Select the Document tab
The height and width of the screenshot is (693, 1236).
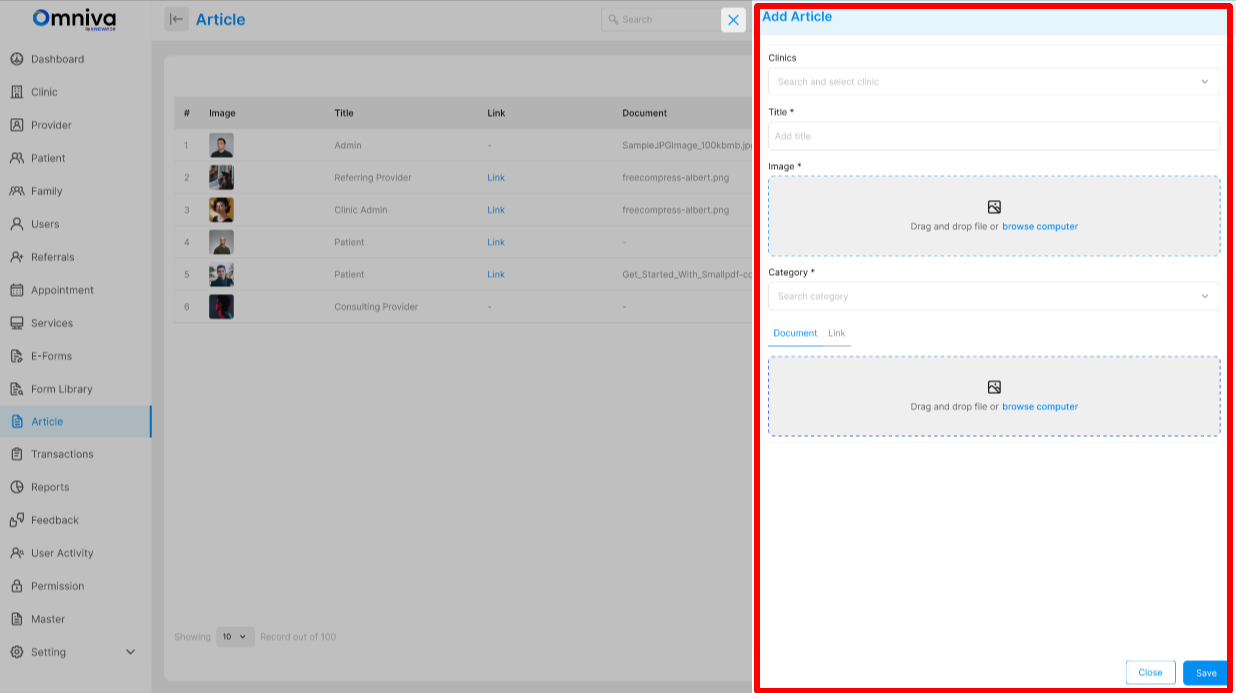point(794,333)
